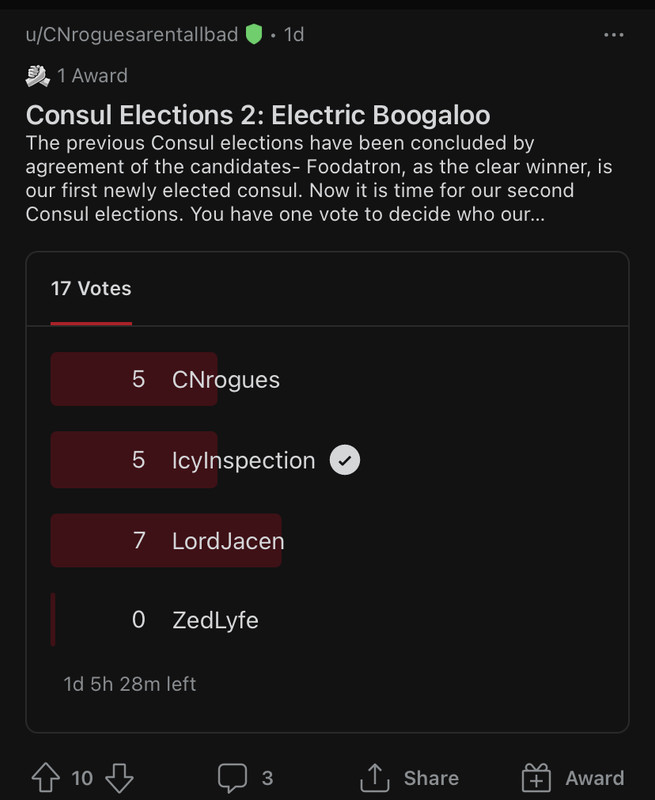Tap the Share label text
The image size is (655, 800).
432,778
